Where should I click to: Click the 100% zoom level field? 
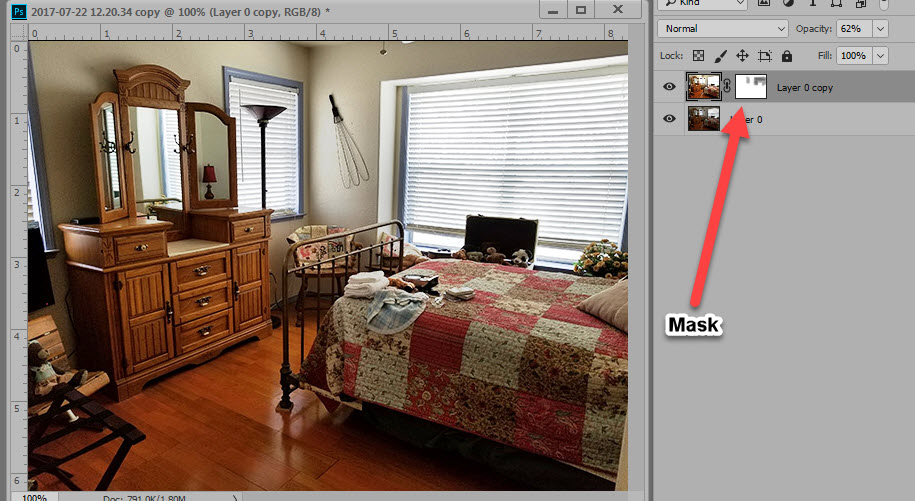click(x=34, y=498)
